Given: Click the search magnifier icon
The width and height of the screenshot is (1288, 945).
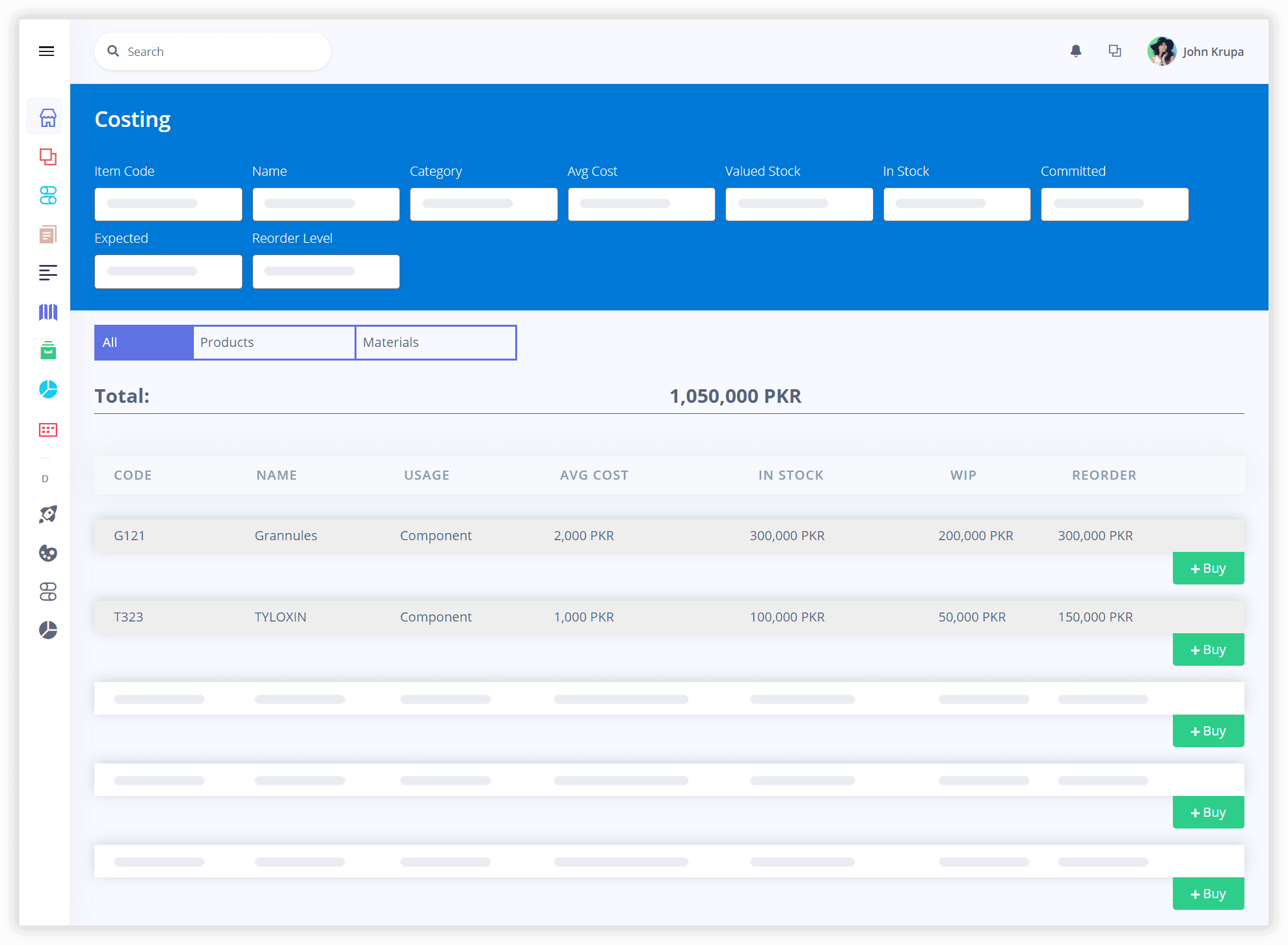Looking at the screenshot, I should (x=113, y=51).
